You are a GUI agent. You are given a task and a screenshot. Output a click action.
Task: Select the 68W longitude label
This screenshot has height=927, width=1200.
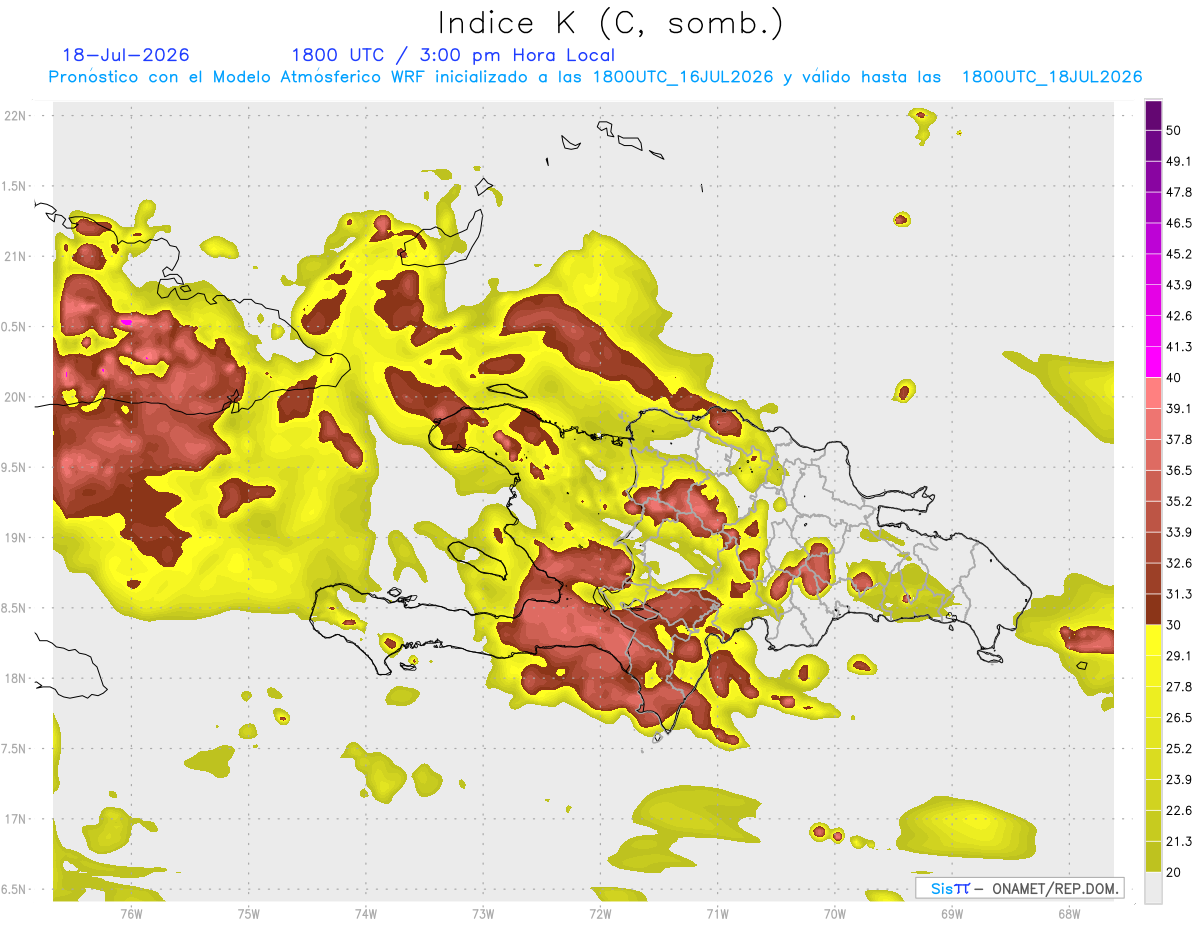coord(1069,913)
